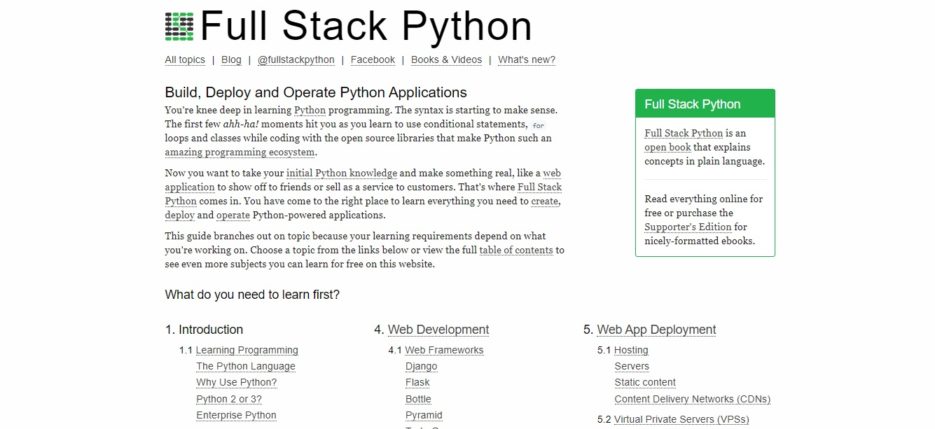Open the Bottle link
Screen dimensions: 935x429
click(x=418, y=399)
